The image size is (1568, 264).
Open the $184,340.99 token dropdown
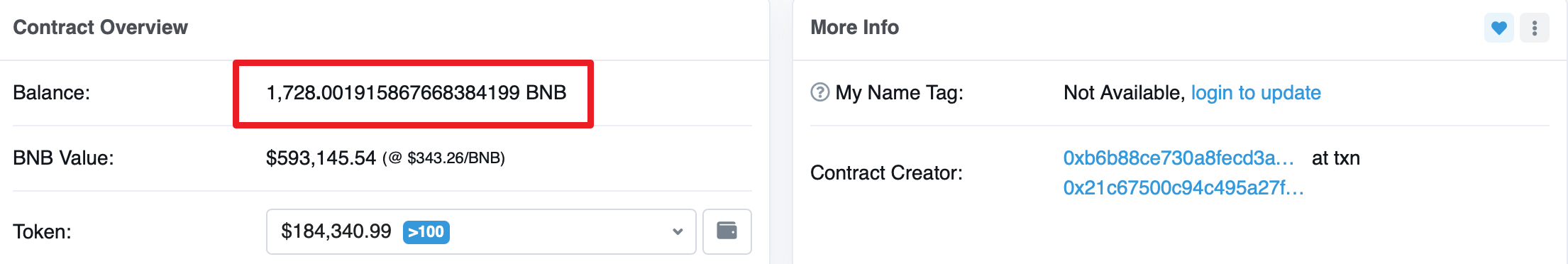480,231
